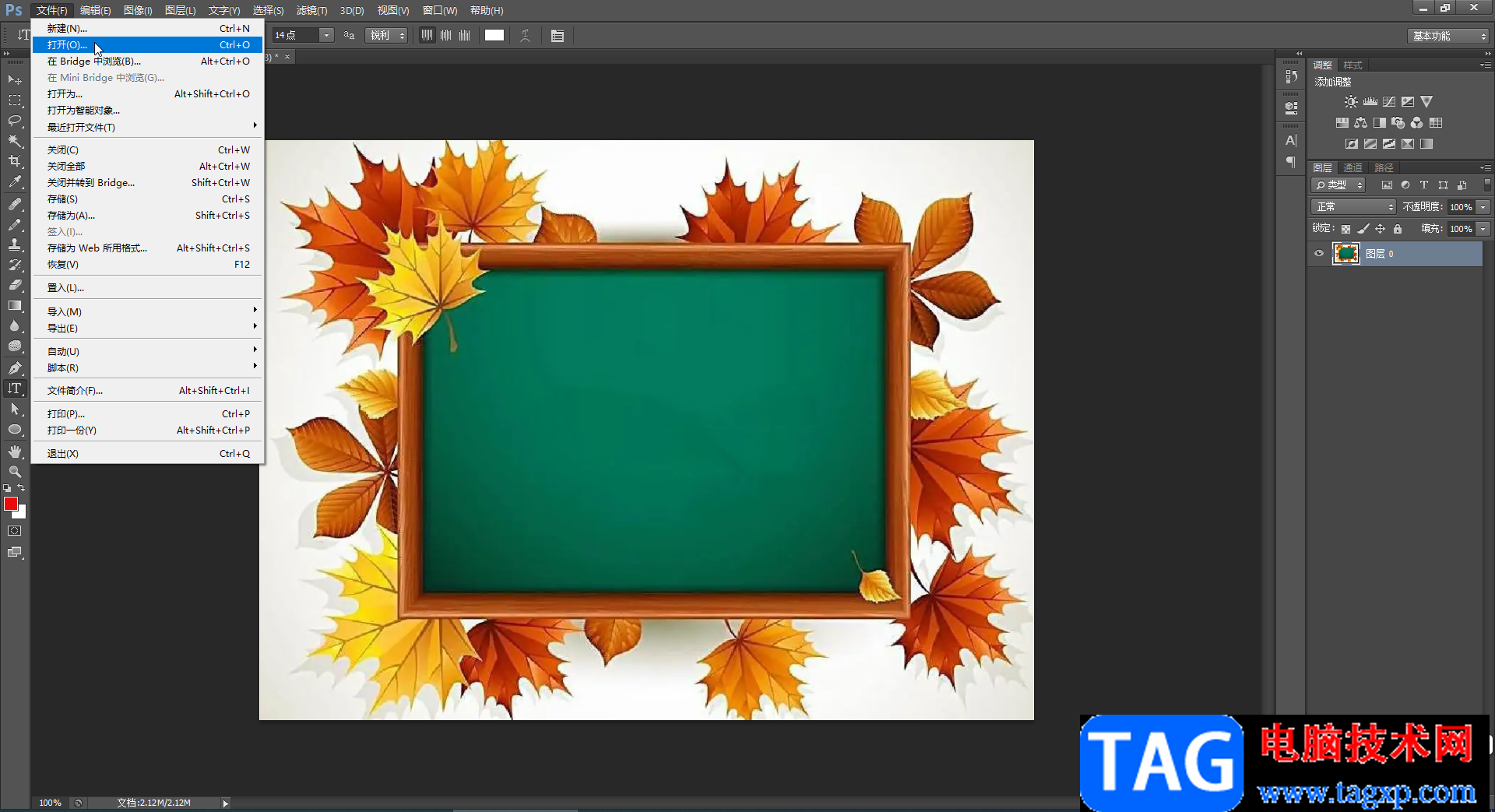This screenshot has width=1495, height=812.
Task: Add a Levels adjustment
Action: [1370, 102]
